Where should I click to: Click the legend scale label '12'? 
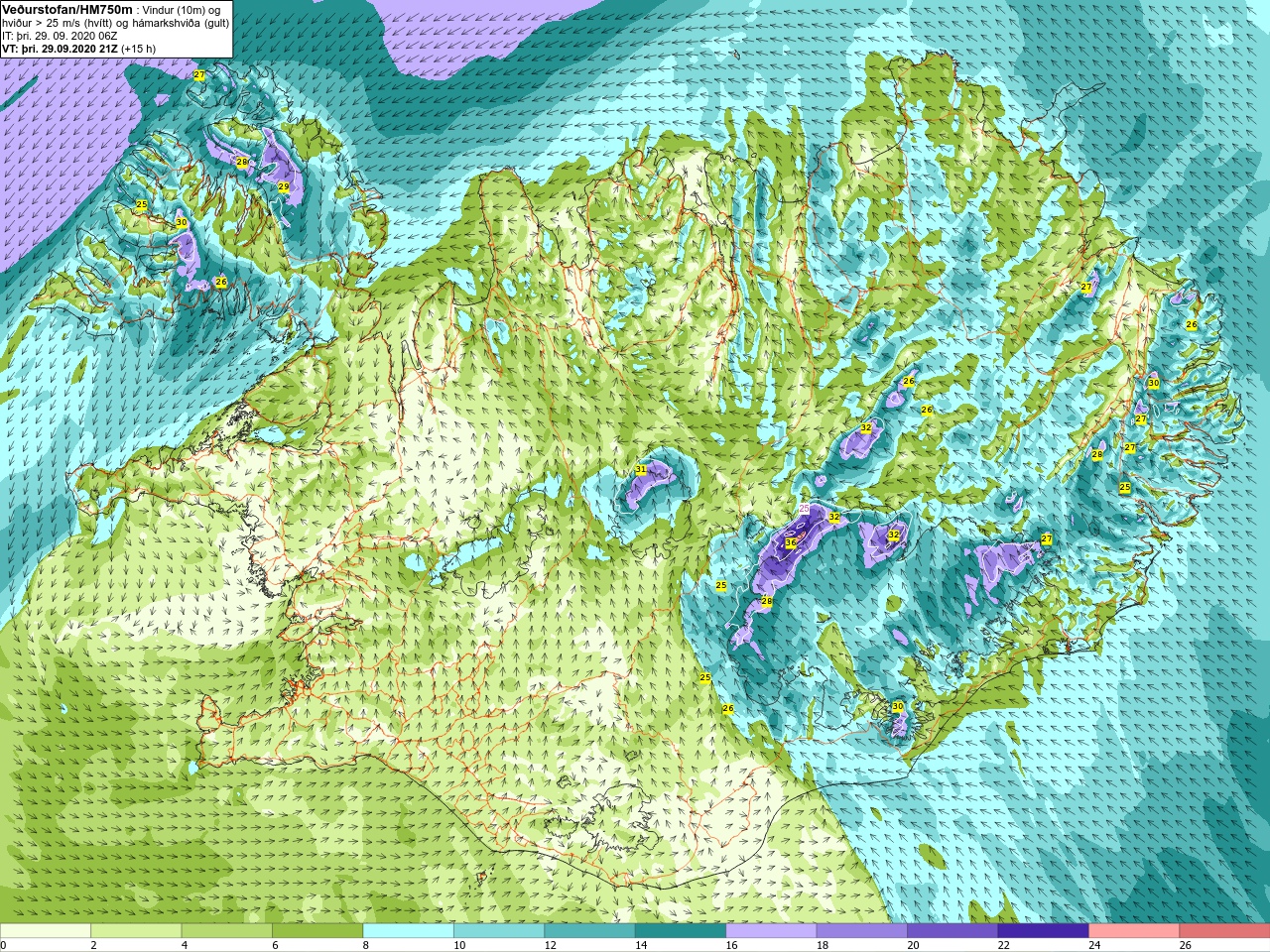click(x=550, y=945)
